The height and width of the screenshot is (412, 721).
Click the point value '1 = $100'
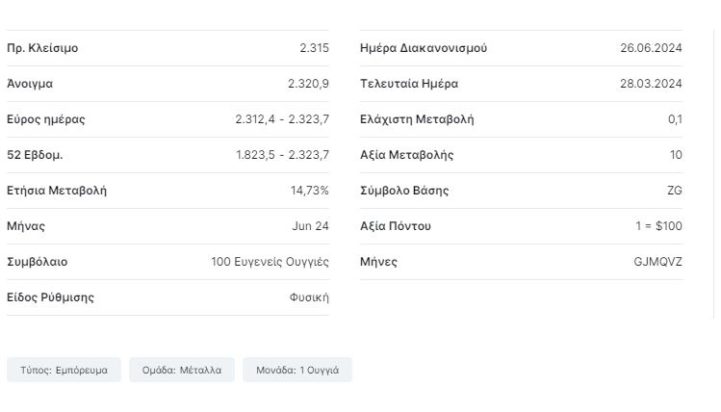coord(660,226)
